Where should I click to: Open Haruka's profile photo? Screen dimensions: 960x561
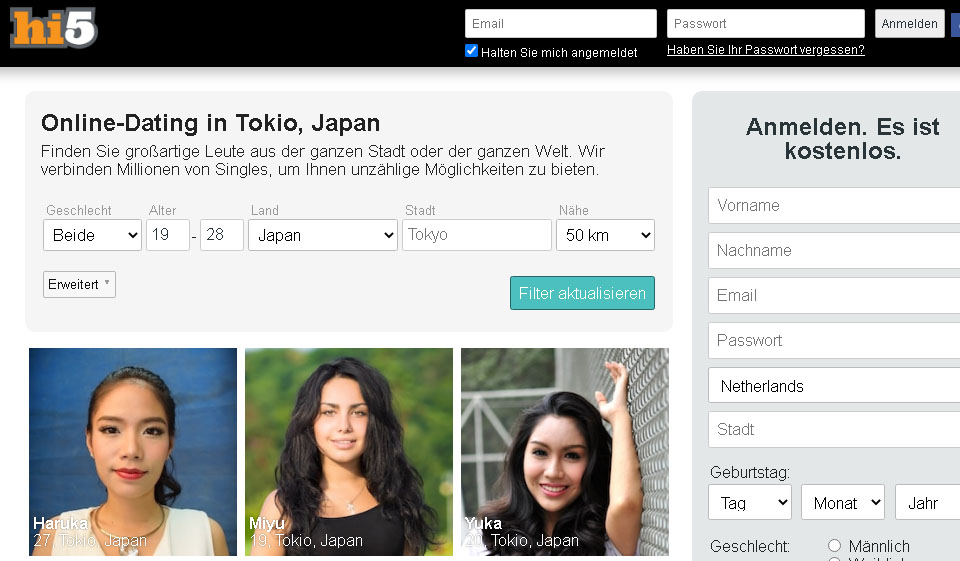[133, 450]
